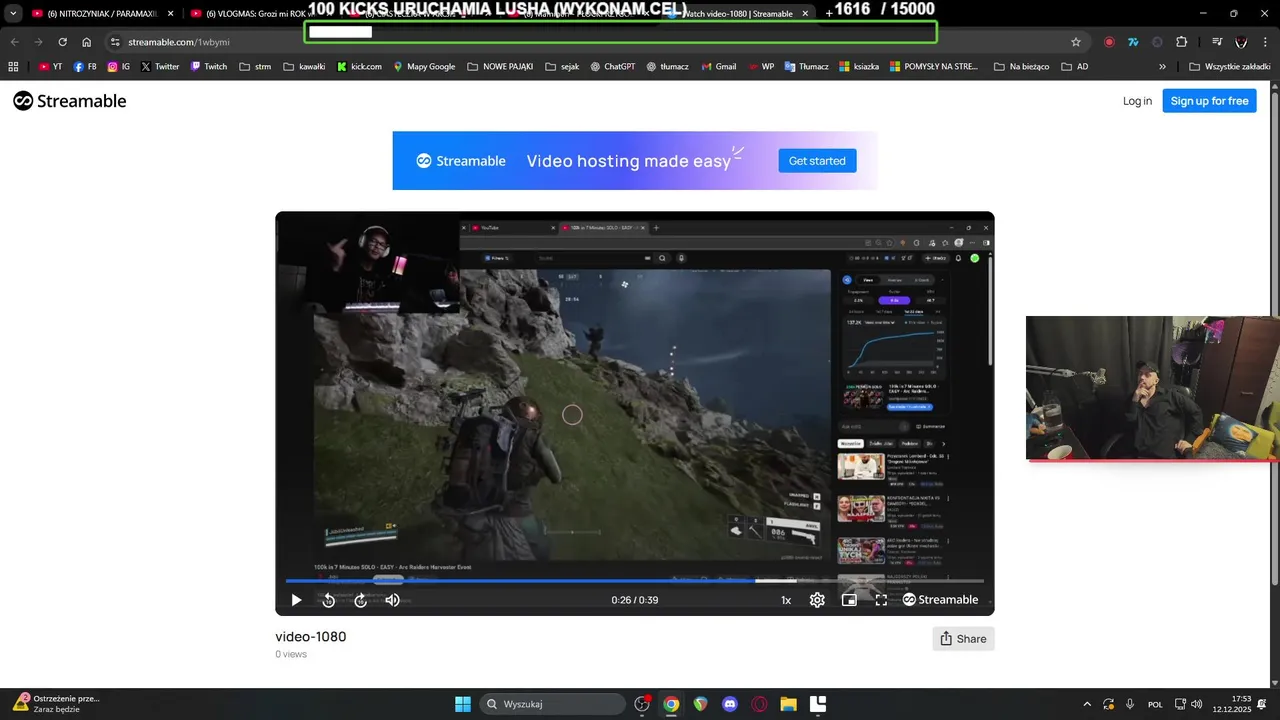Open the Twitch bookmark
The width and height of the screenshot is (1280, 720).
(208, 67)
